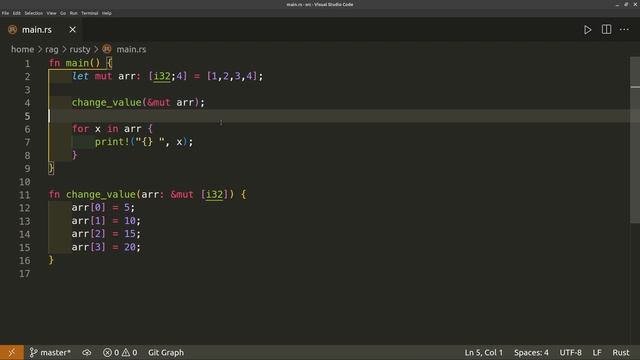Change file encoding UTF-8
640x360 pixels.
click(570, 352)
